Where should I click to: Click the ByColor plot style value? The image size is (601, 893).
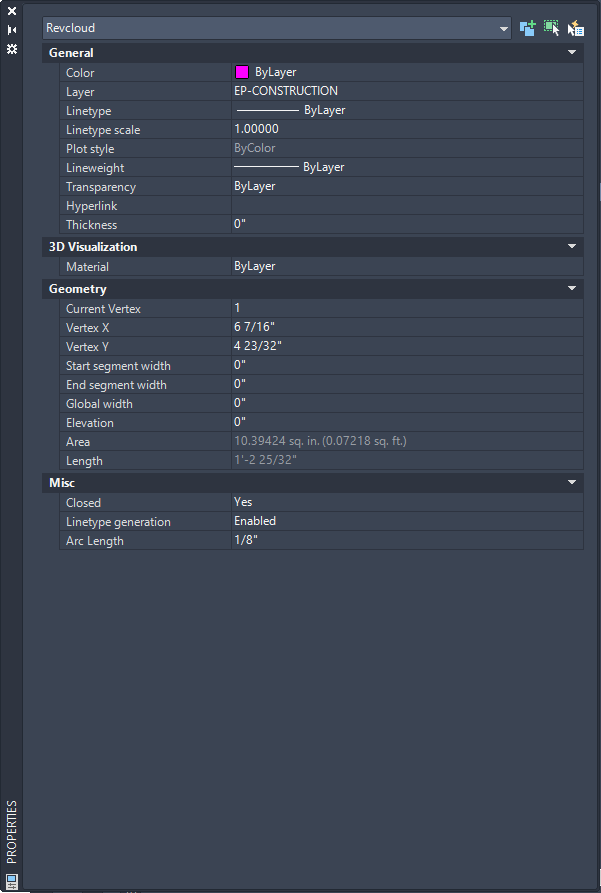point(255,148)
